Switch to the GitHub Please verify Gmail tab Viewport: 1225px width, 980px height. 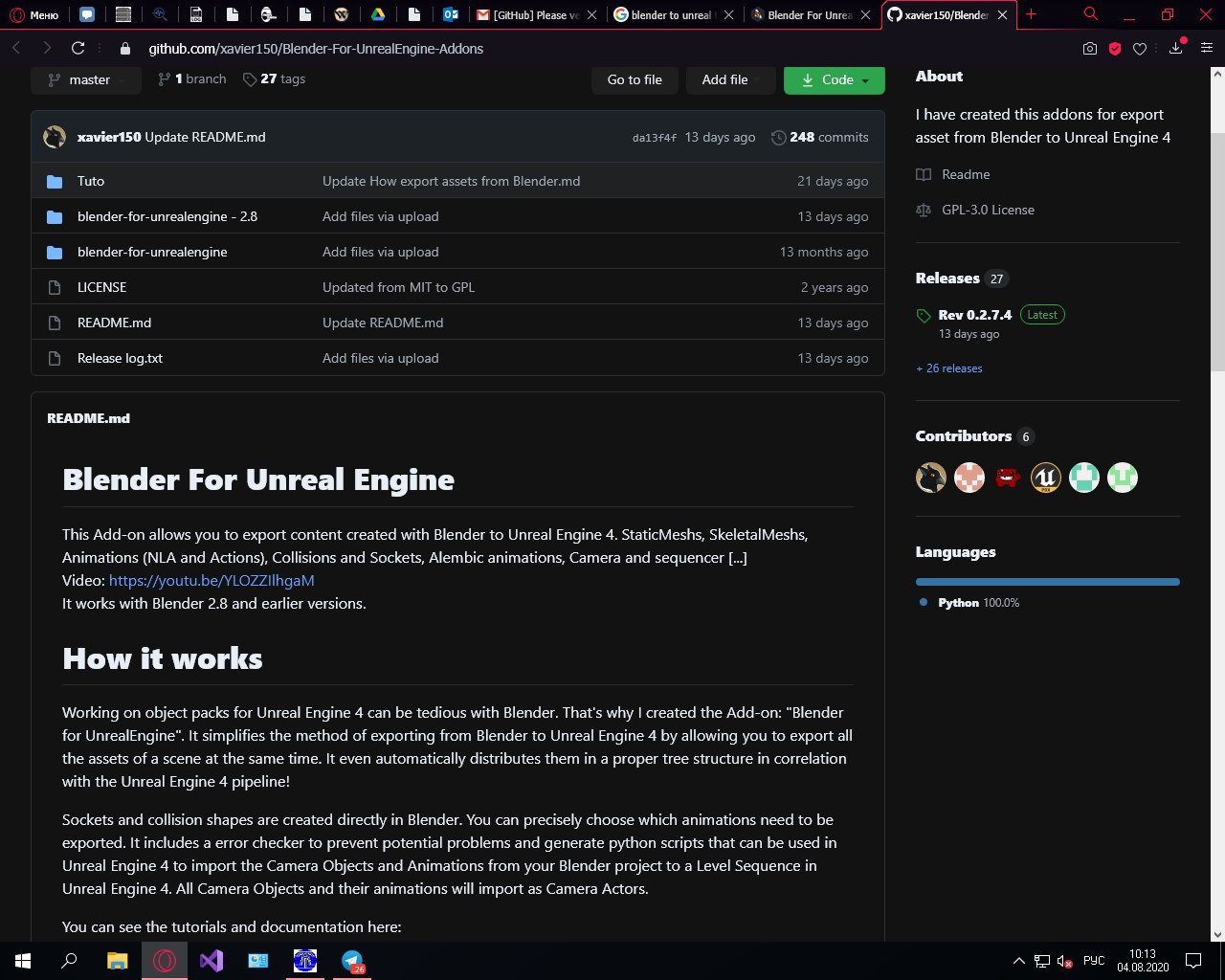537,14
